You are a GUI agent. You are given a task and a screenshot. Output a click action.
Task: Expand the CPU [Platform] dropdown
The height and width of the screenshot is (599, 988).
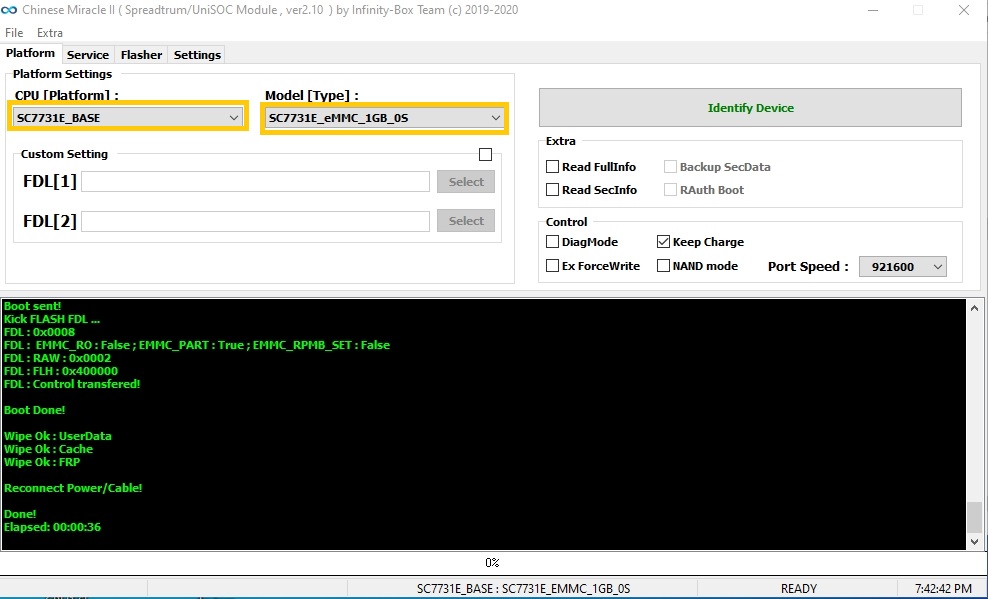tap(129, 118)
